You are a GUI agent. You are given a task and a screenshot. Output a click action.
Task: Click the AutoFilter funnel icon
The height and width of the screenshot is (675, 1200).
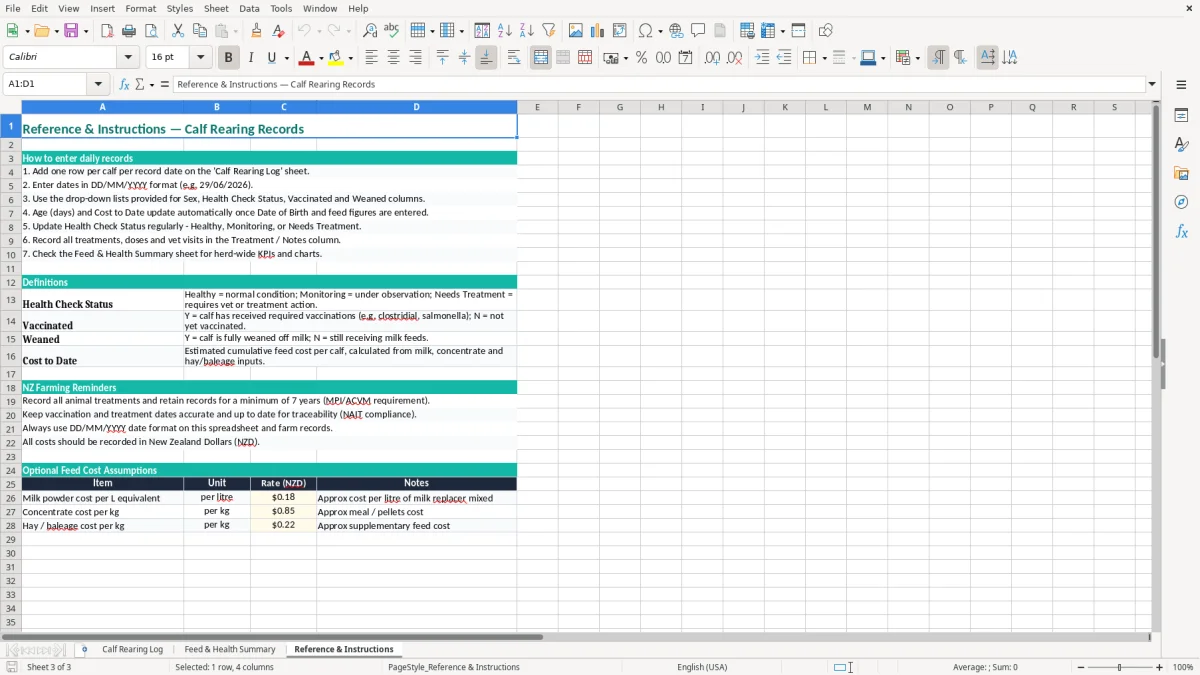point(548,31)
